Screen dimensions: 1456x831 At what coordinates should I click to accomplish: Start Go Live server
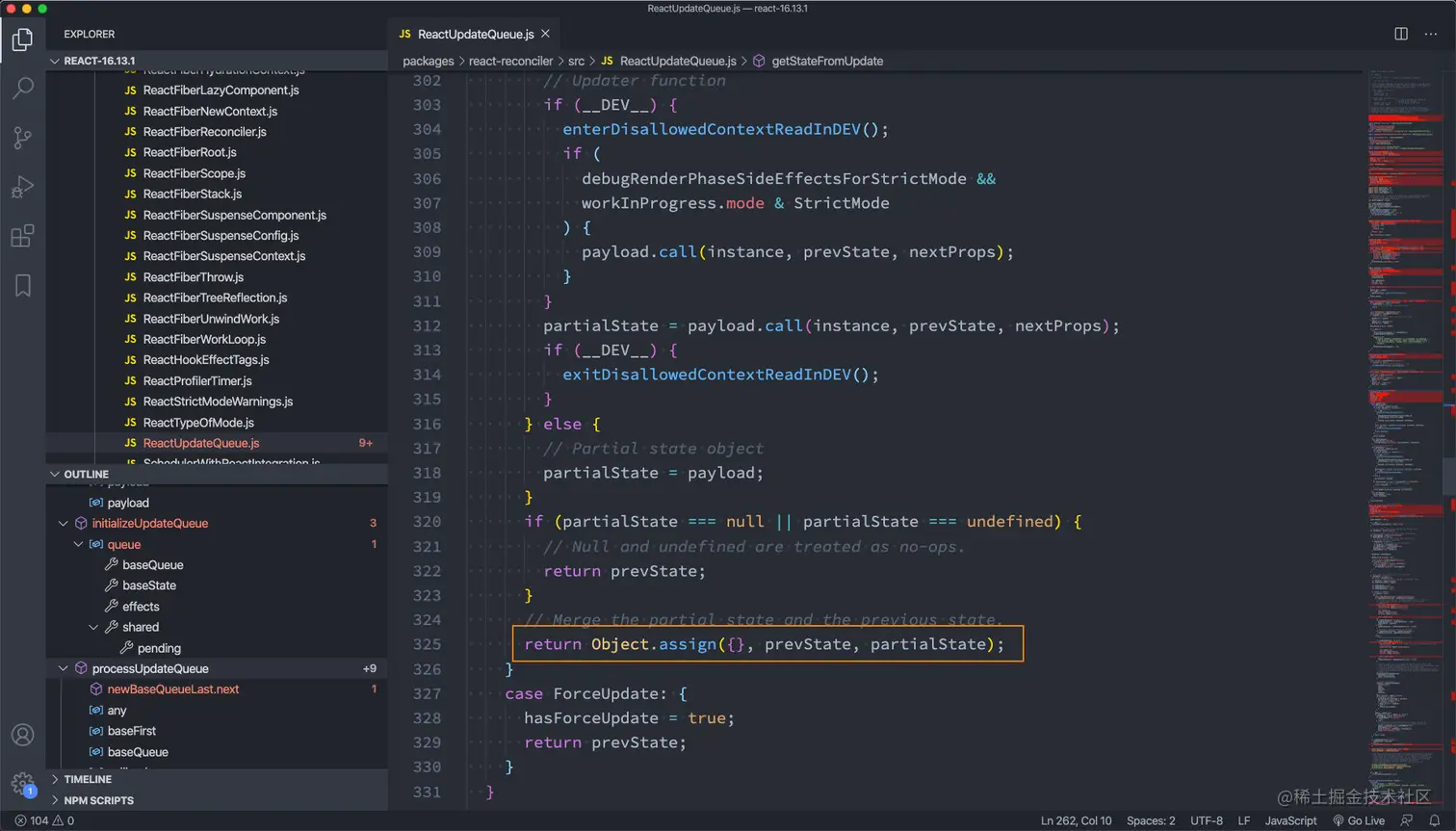(x=1359, y=820)
